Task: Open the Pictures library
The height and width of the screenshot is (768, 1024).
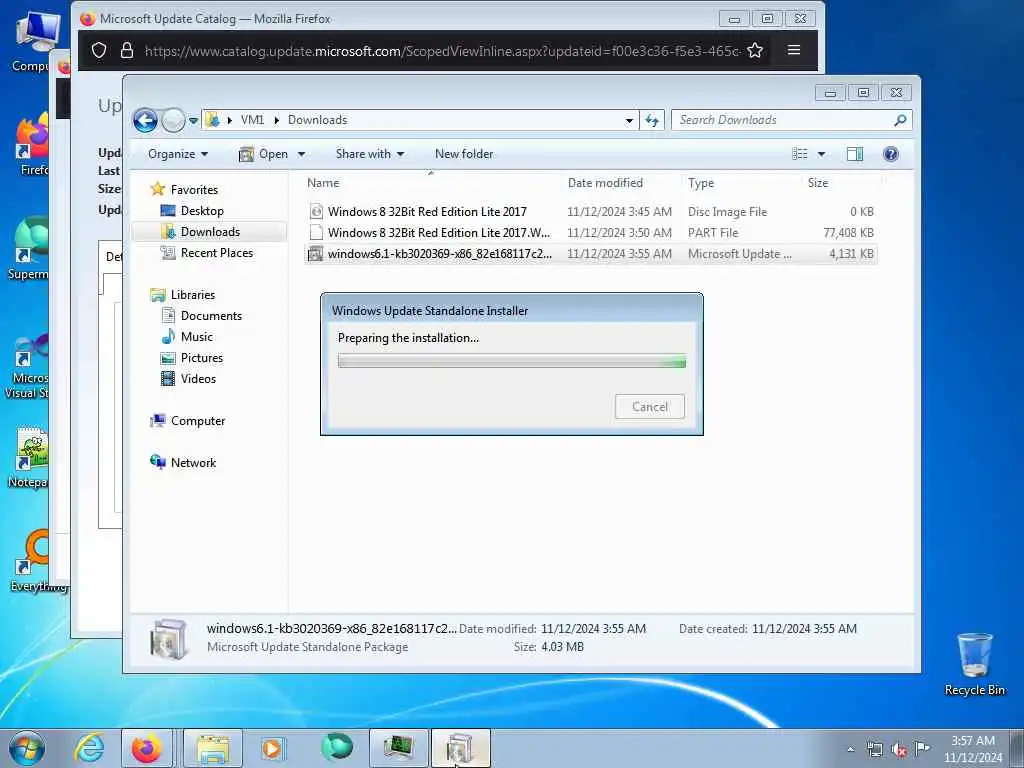Action: click(x=201, y=358)
